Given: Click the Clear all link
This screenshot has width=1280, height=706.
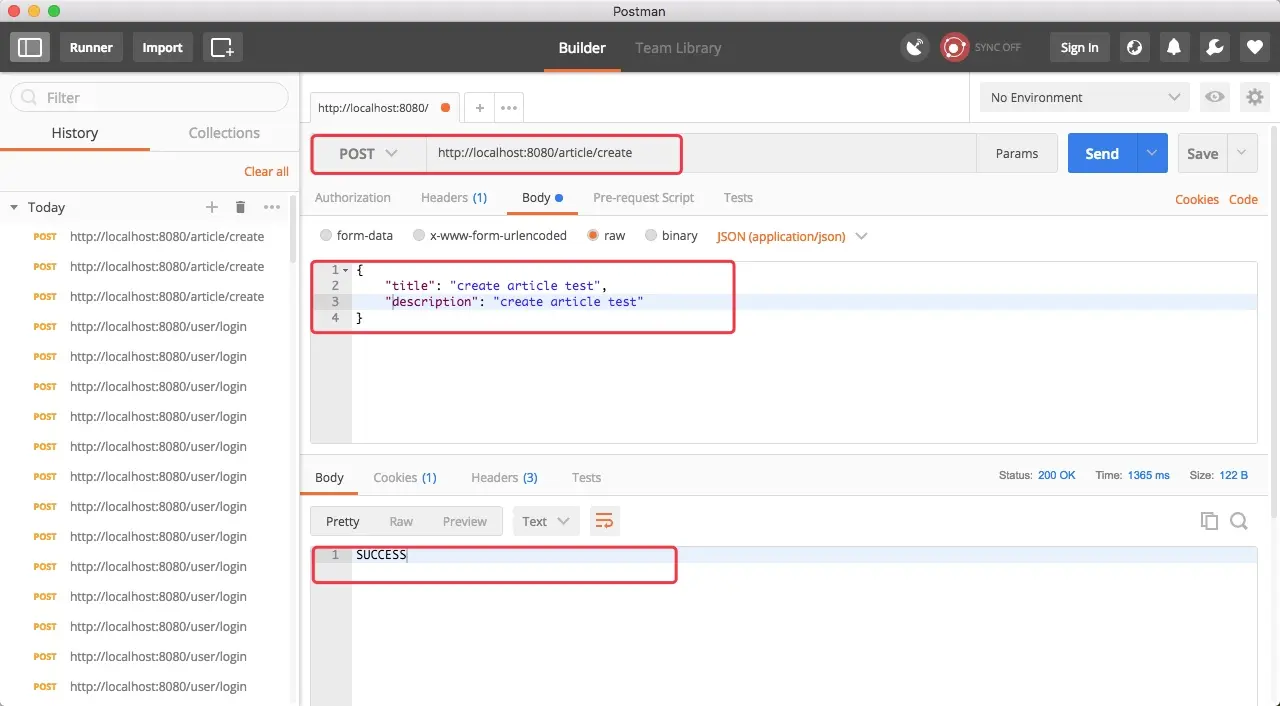Looking at the screenshot, I should (266, 171).
